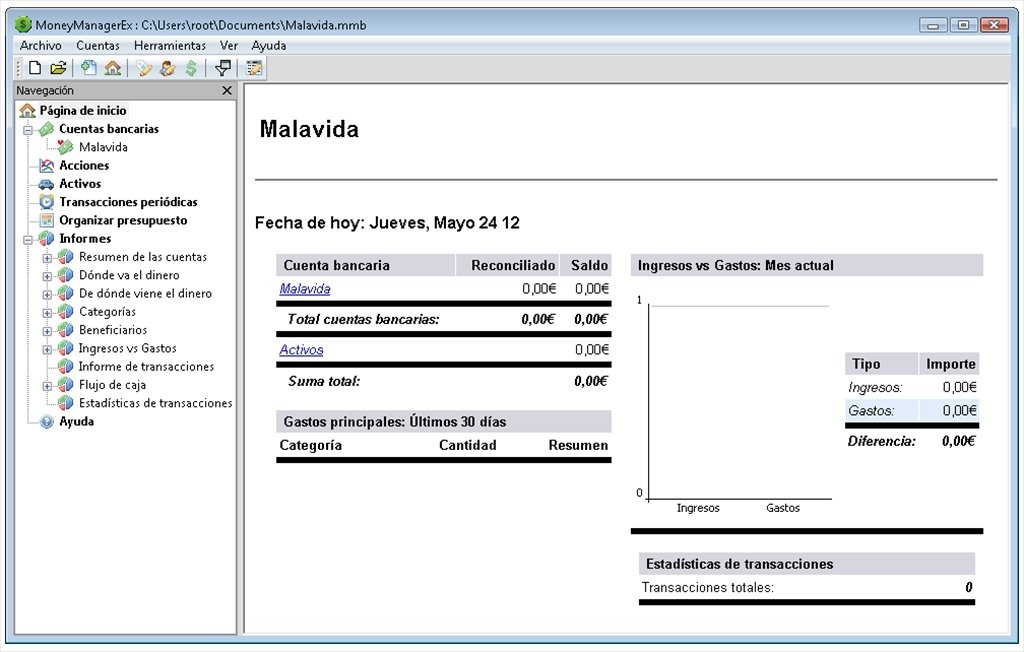The width and height of the screenshot is (1024, 652).
Task: Collapse the Informes tree node
Action: [x=28, y=239]
